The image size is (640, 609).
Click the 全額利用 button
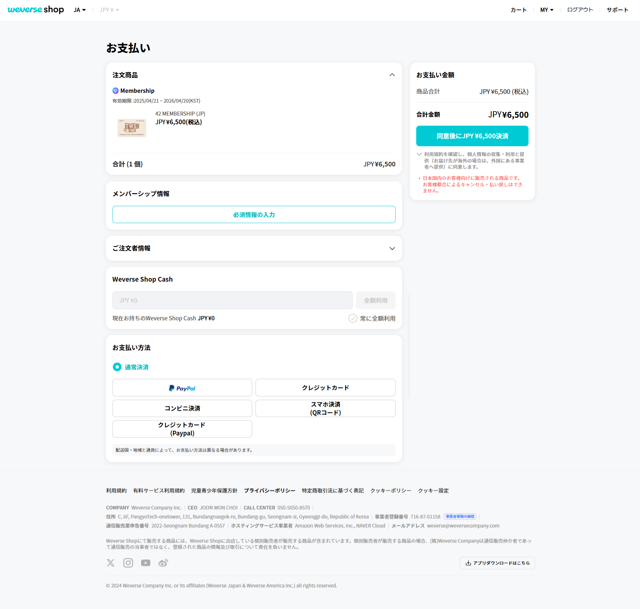[x=376, y=300]
